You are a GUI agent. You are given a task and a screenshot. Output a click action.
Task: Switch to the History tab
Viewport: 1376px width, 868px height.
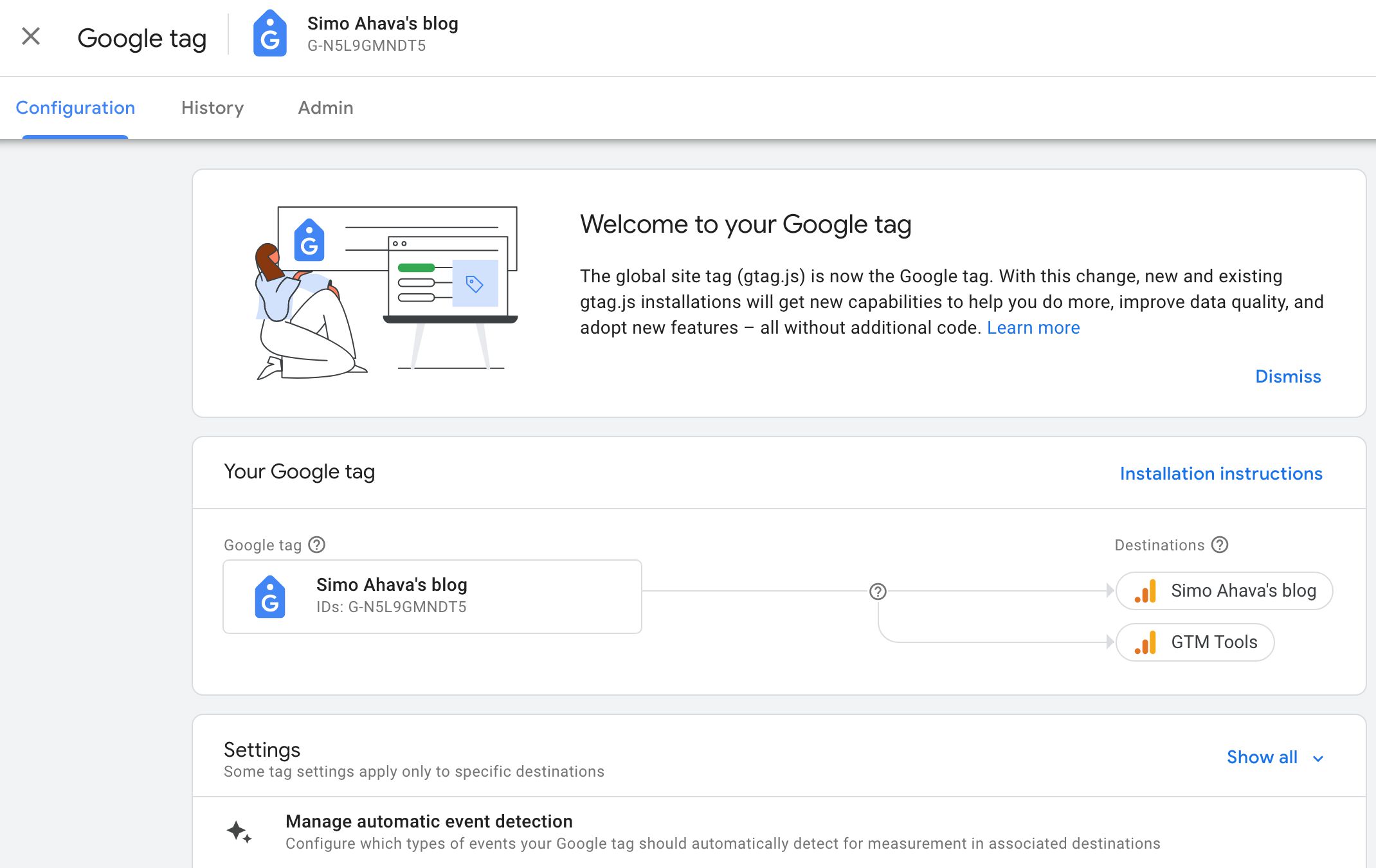pyautogui.click(x=212, y=107)
